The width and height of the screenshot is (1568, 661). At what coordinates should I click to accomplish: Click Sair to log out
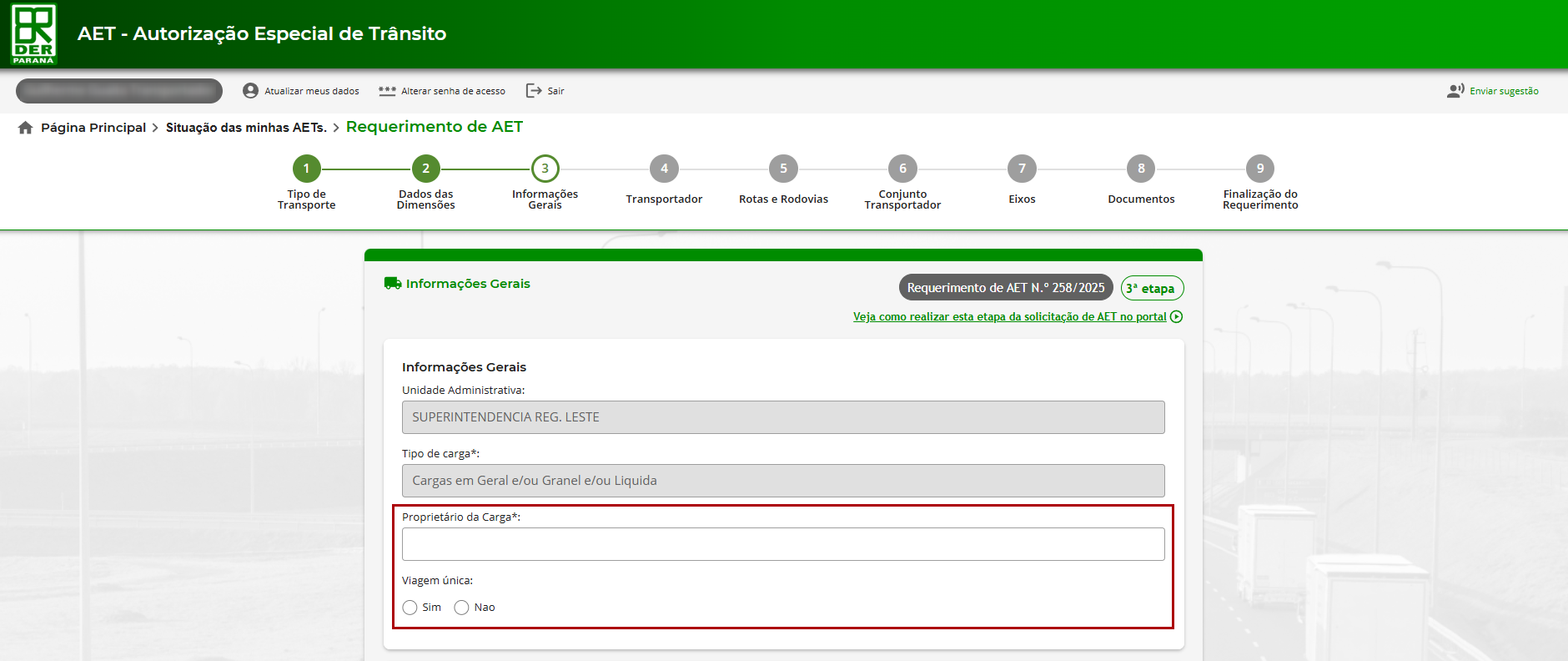coord(555,91)
